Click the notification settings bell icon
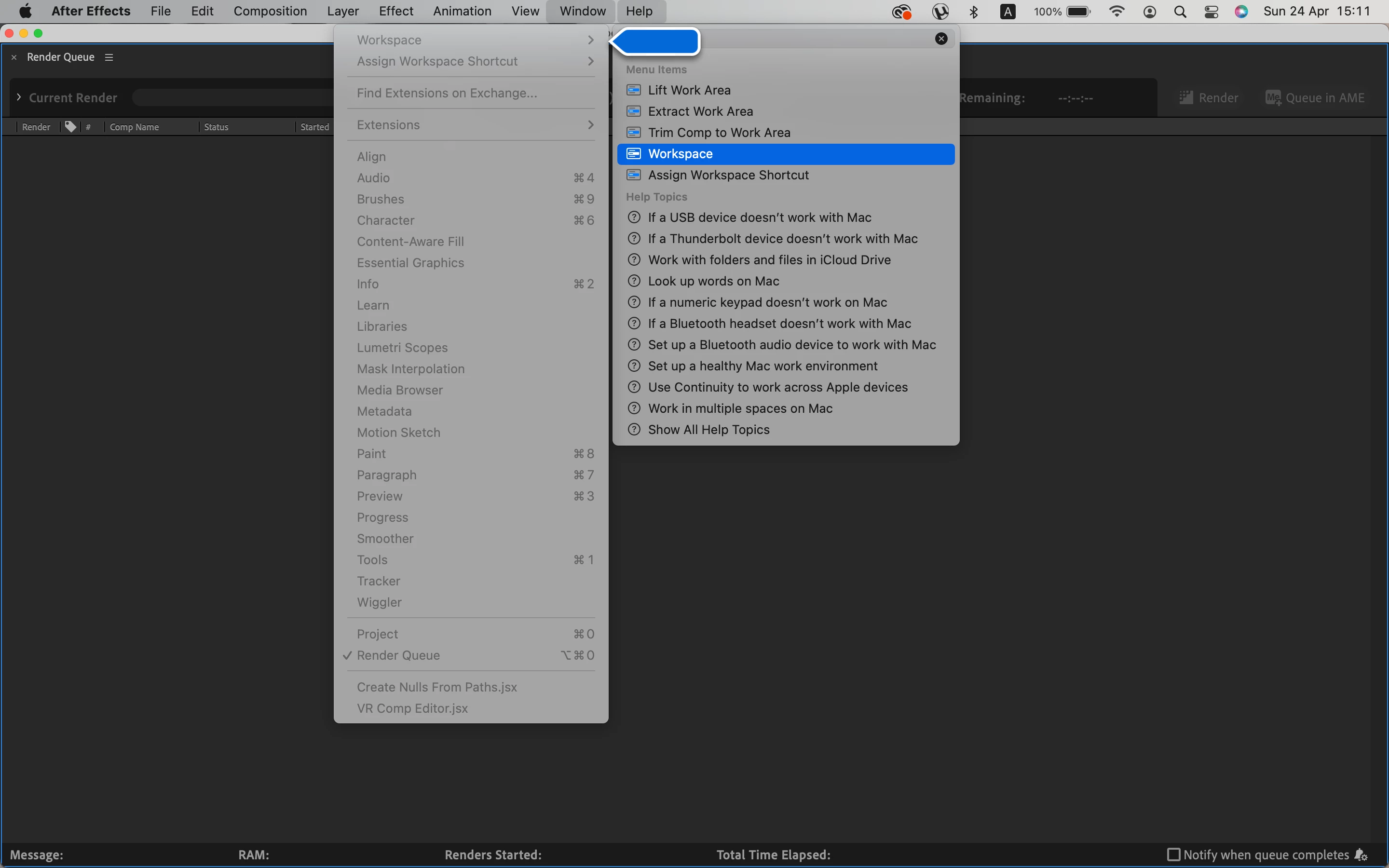Image resolution: width=1389 pixels, height=868 pixels. (x=1361, y=854)
